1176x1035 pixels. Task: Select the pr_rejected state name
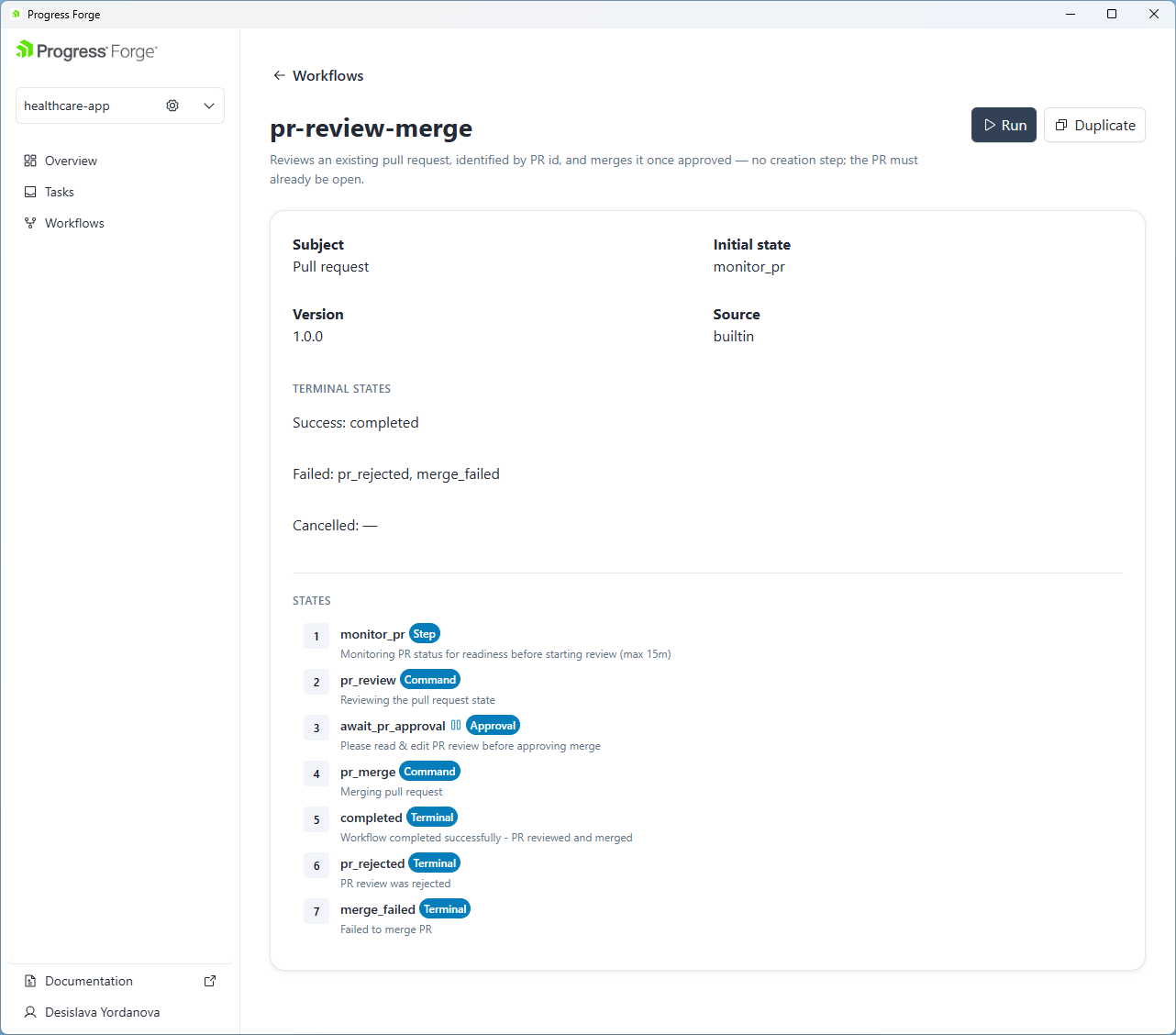[x=372, y=863]
